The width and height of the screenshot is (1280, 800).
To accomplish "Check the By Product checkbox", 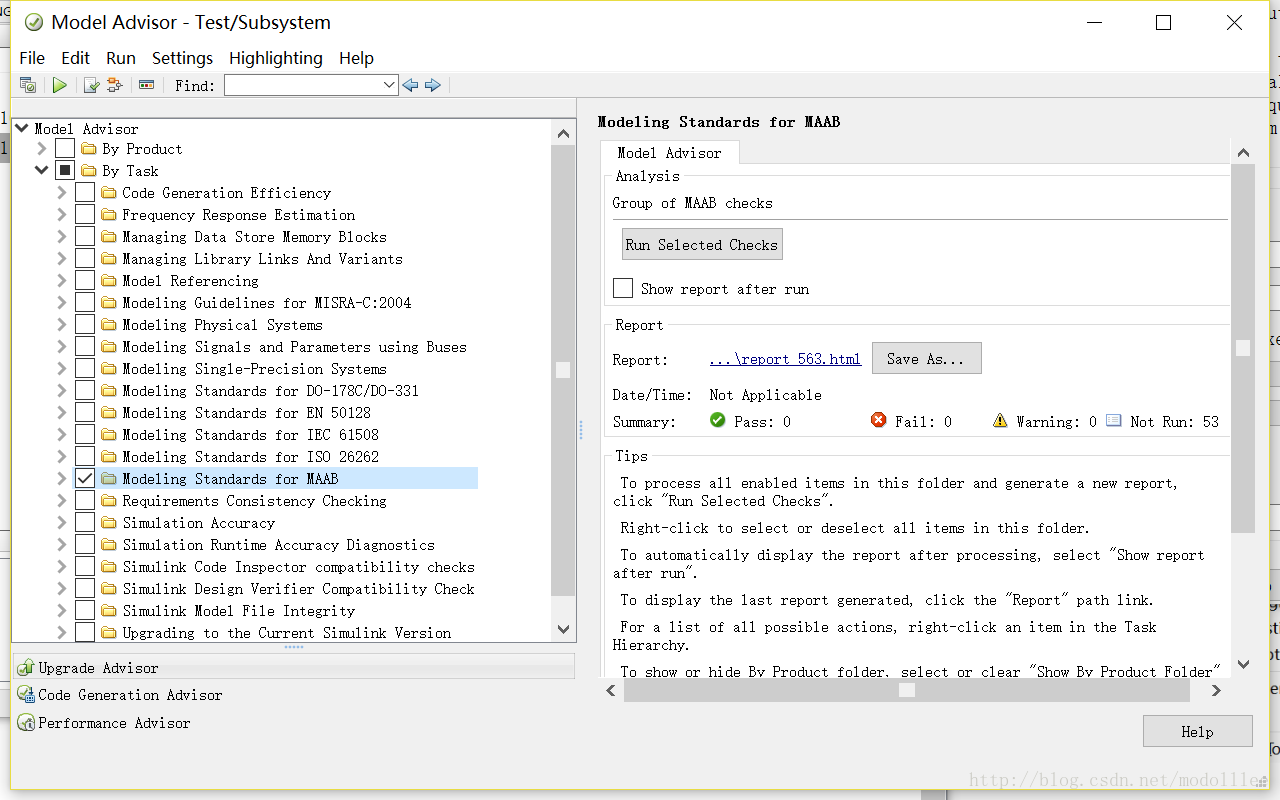I will tap(64, 149).
